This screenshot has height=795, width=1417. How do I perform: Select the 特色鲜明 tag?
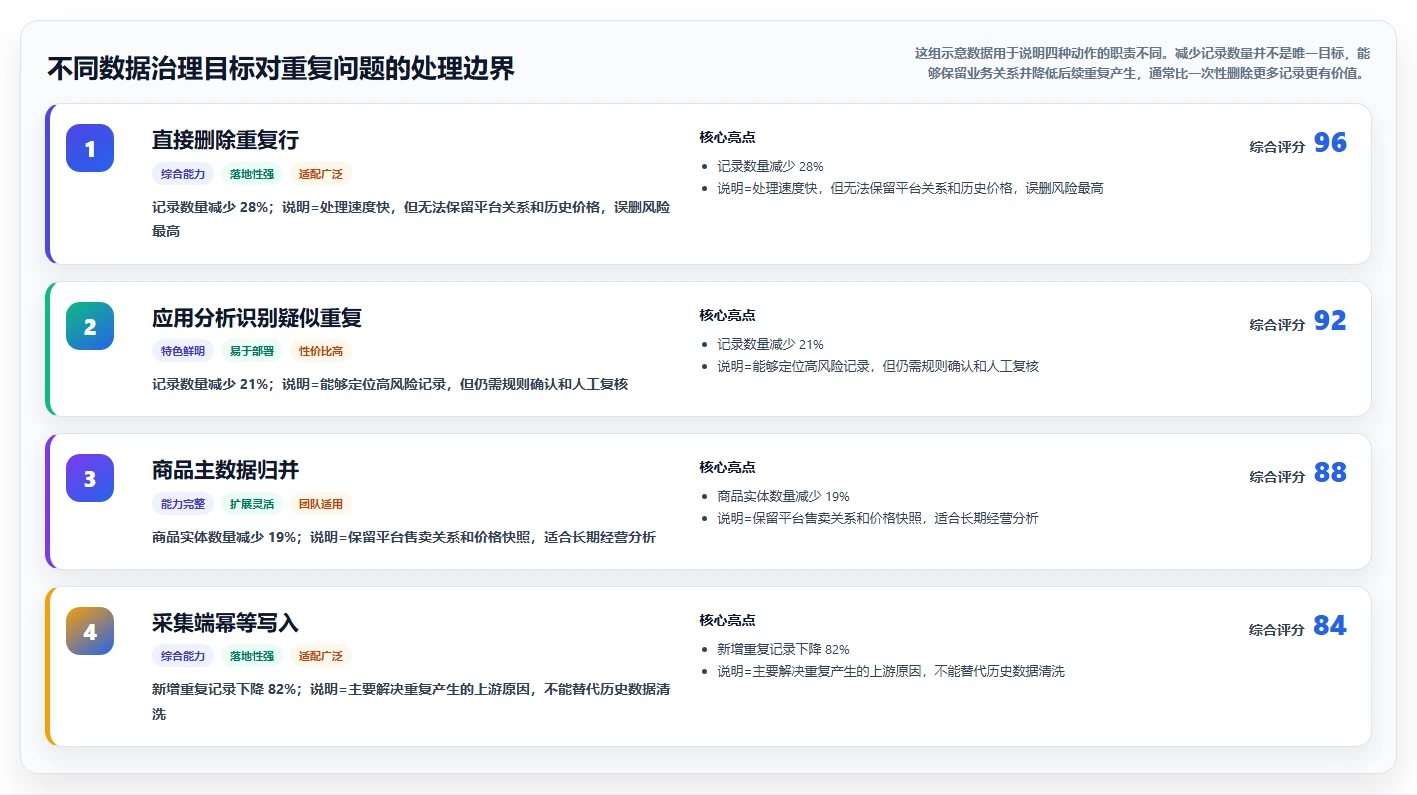click(183, 351)
